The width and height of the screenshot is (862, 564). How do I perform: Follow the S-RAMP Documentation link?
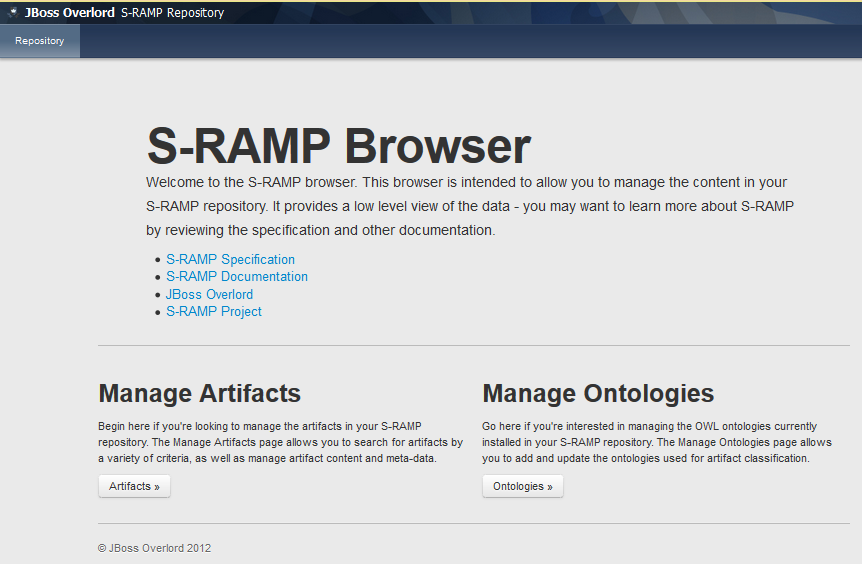(x=237, y=277)
